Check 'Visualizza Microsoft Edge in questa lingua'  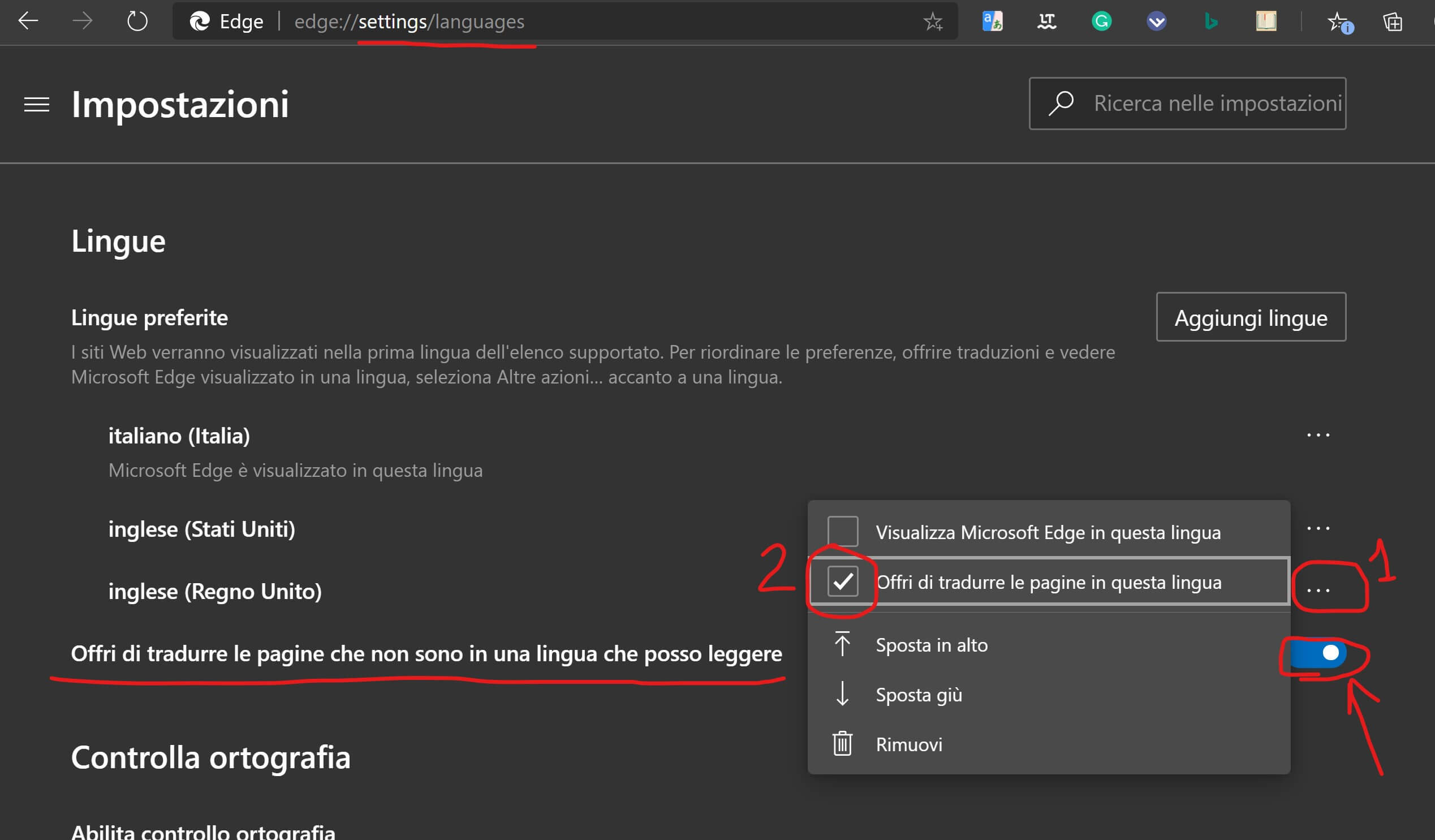point(842,531)
